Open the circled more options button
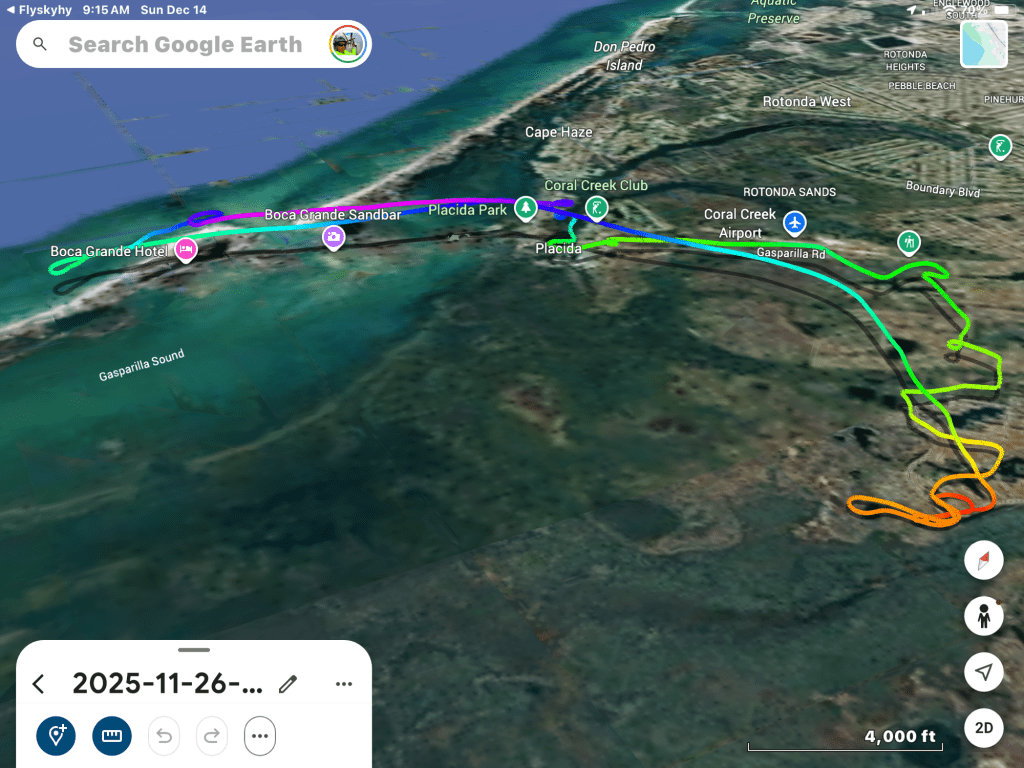 pos(260,736)
